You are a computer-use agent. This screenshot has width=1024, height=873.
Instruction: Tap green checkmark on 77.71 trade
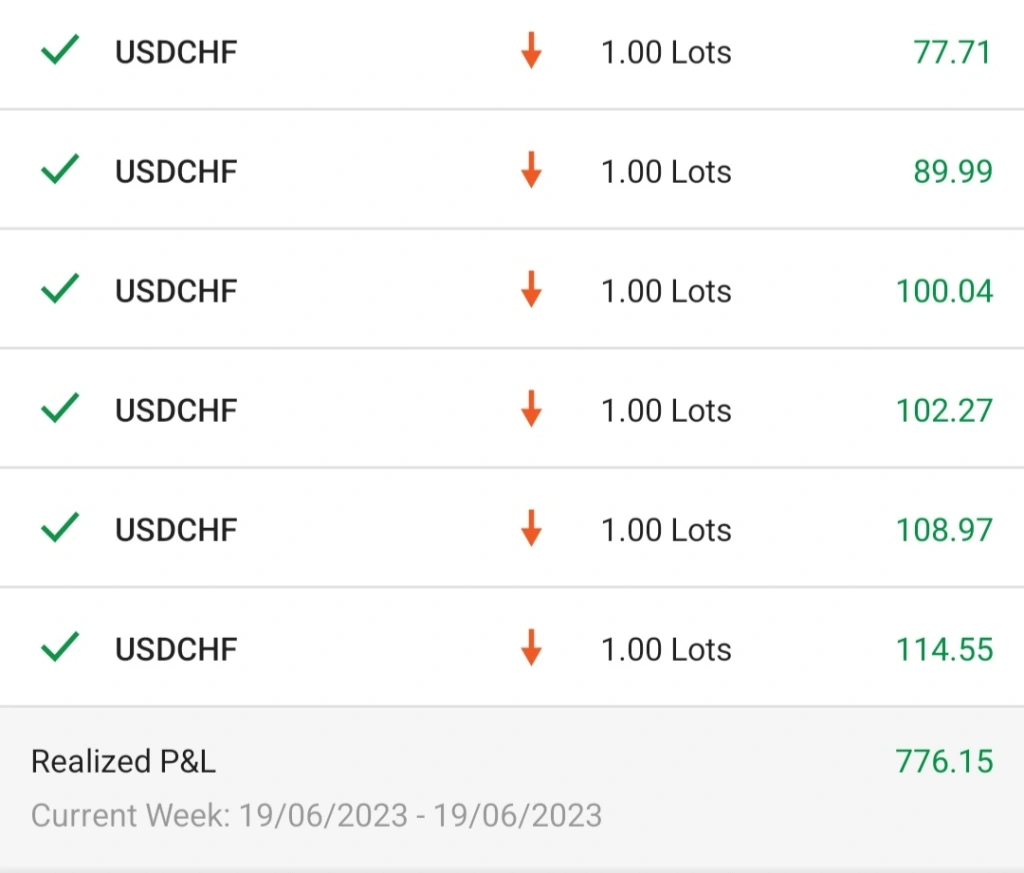pos(59,50)
